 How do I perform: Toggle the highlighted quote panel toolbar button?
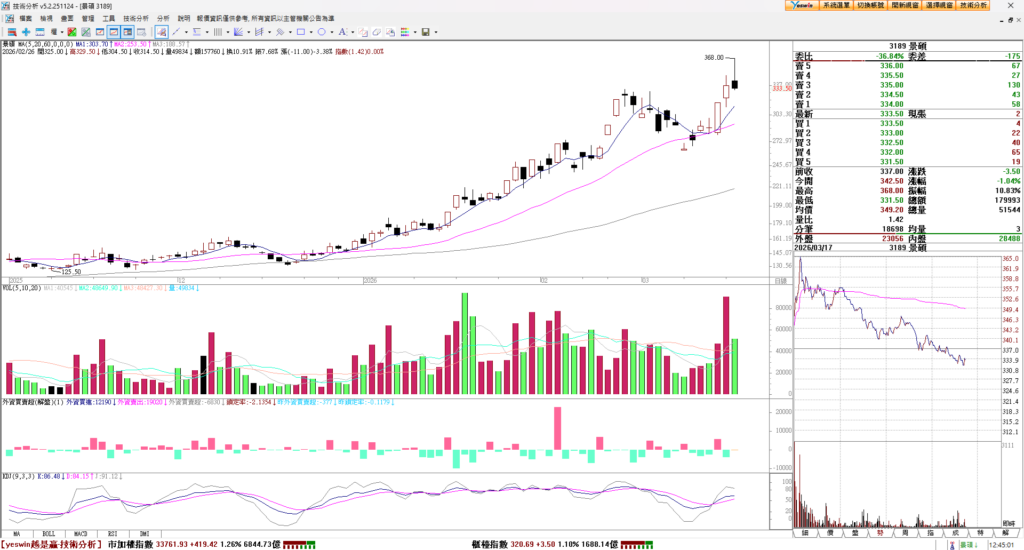tap(127, 32)
